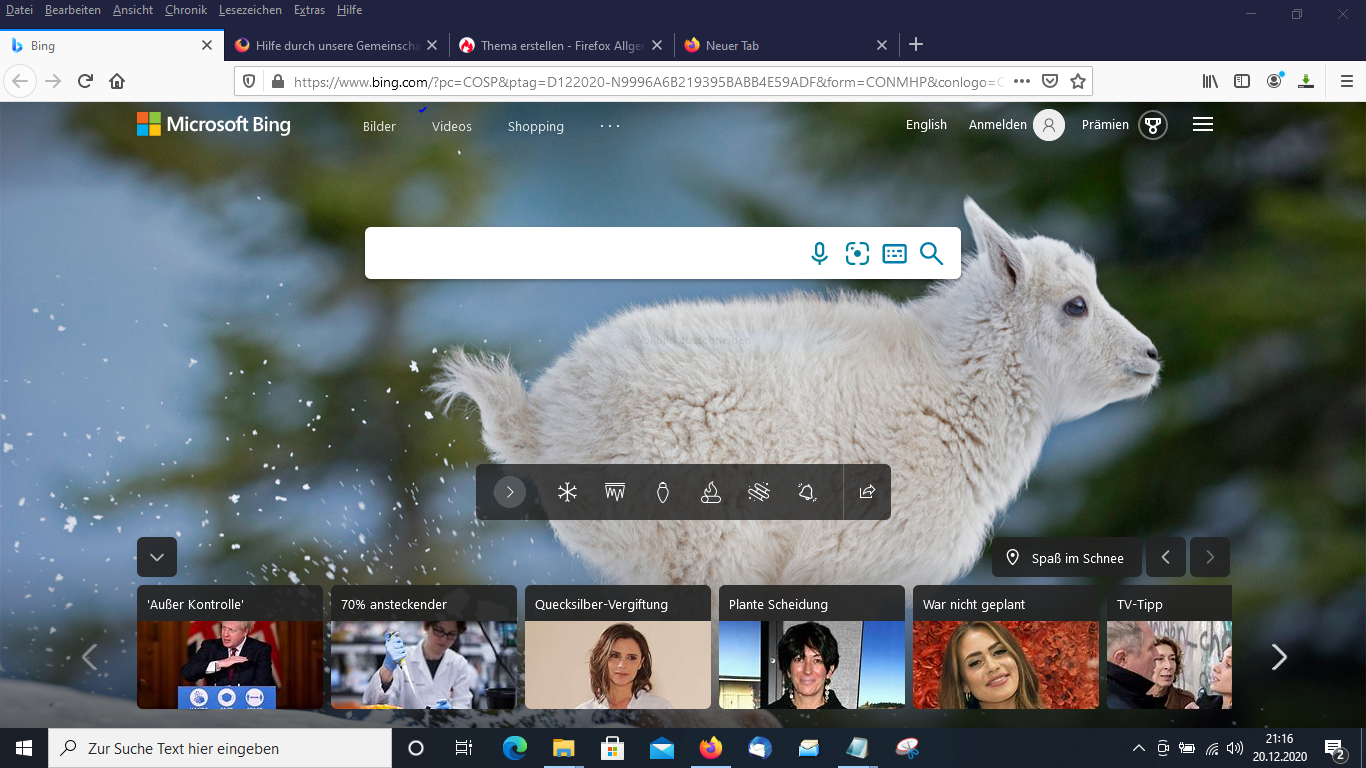Open the Bilder link
1366x768 pixels.
coord(379,127)
